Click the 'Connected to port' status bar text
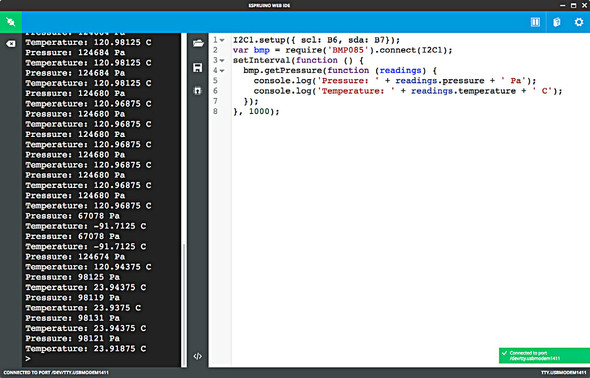 [56, 373]
